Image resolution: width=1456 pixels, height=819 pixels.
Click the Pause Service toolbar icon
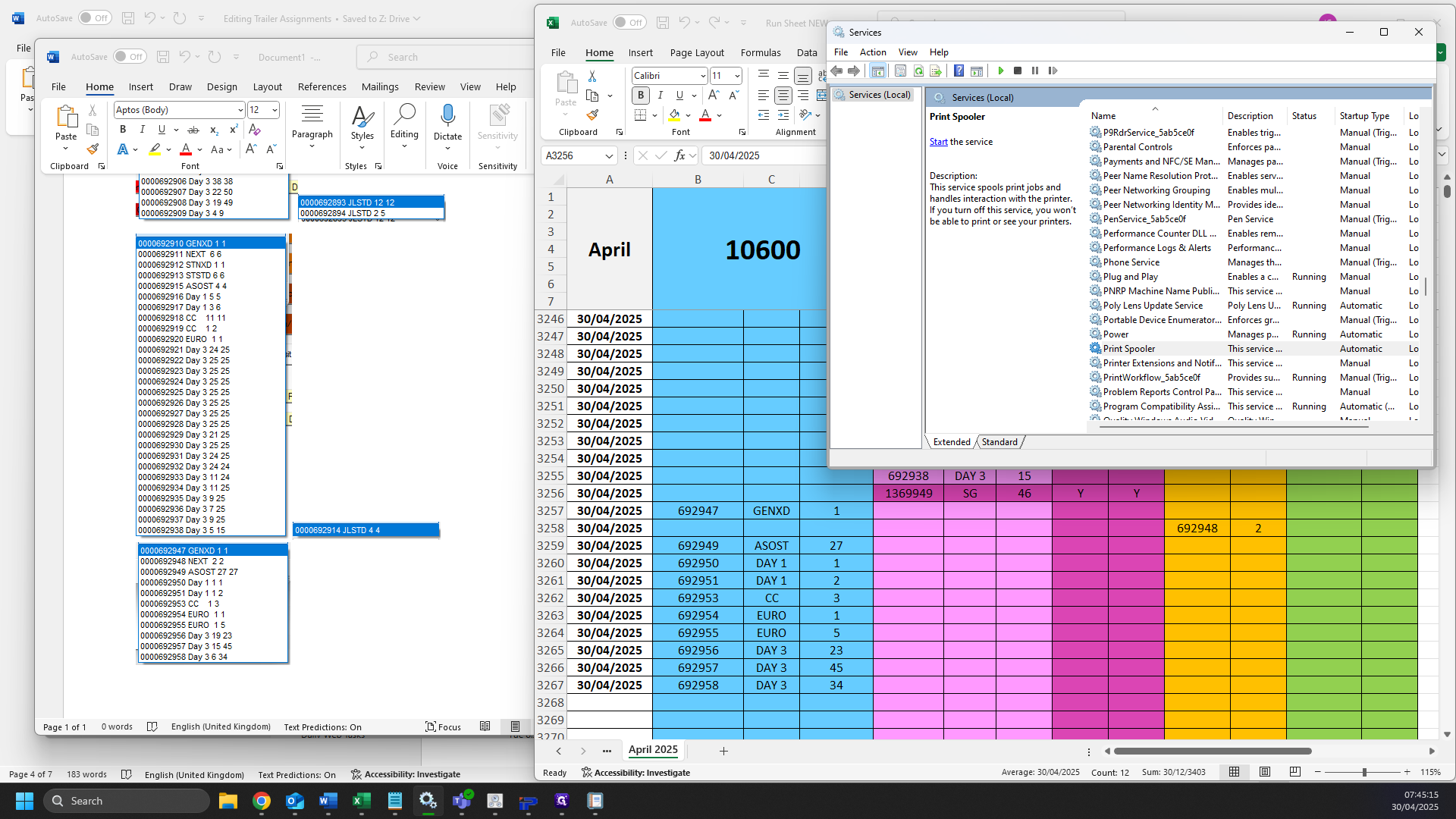click(1035, 71)
